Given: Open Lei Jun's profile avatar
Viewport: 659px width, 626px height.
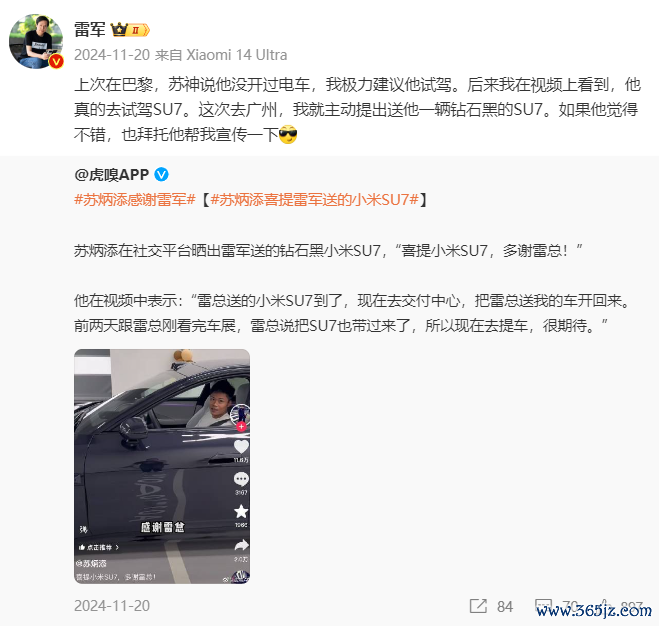Looking at the screenshot, I should click(36, 41).
